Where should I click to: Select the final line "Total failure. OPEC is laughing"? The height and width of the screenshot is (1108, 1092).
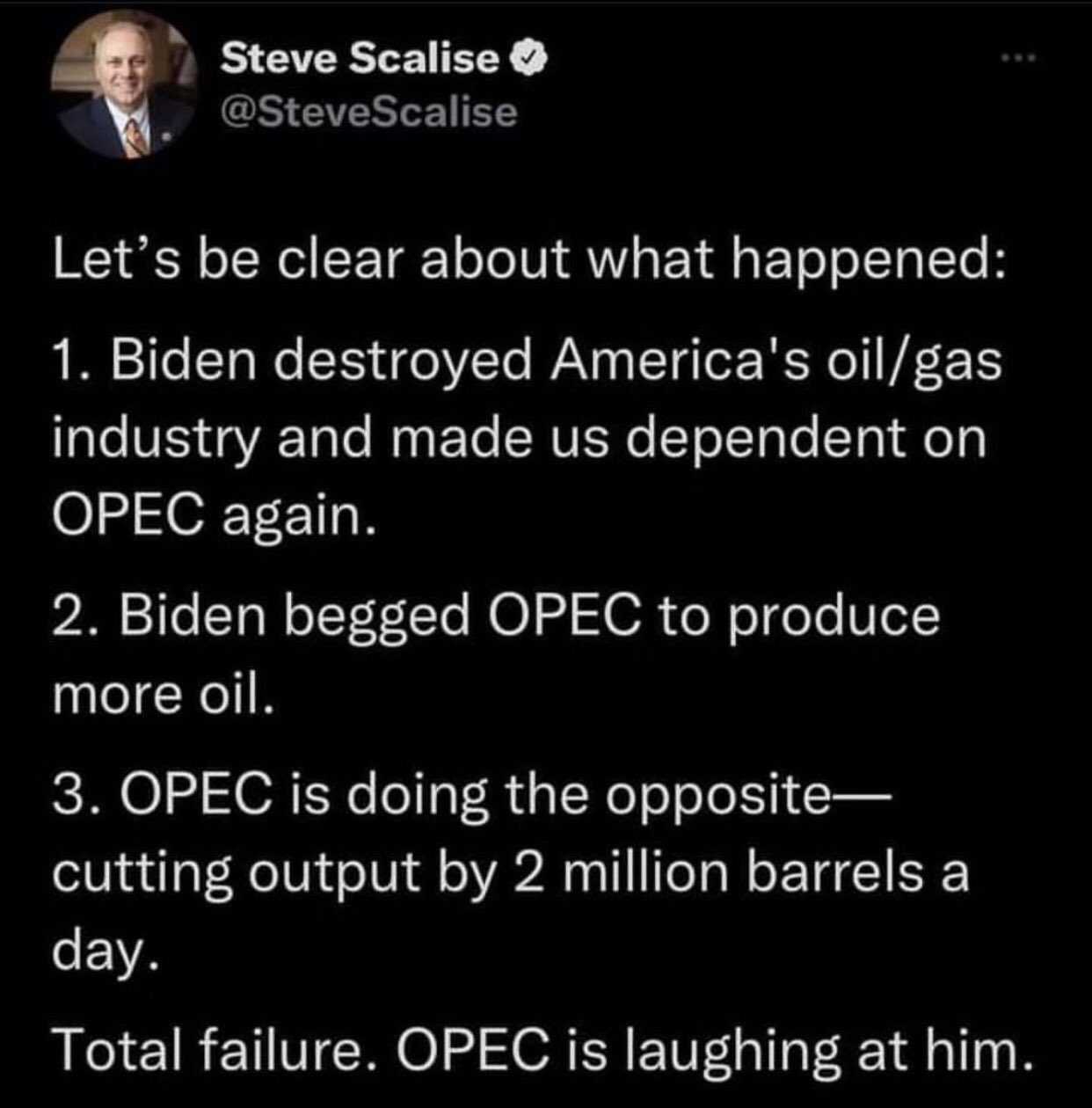tap(542, 1051)
